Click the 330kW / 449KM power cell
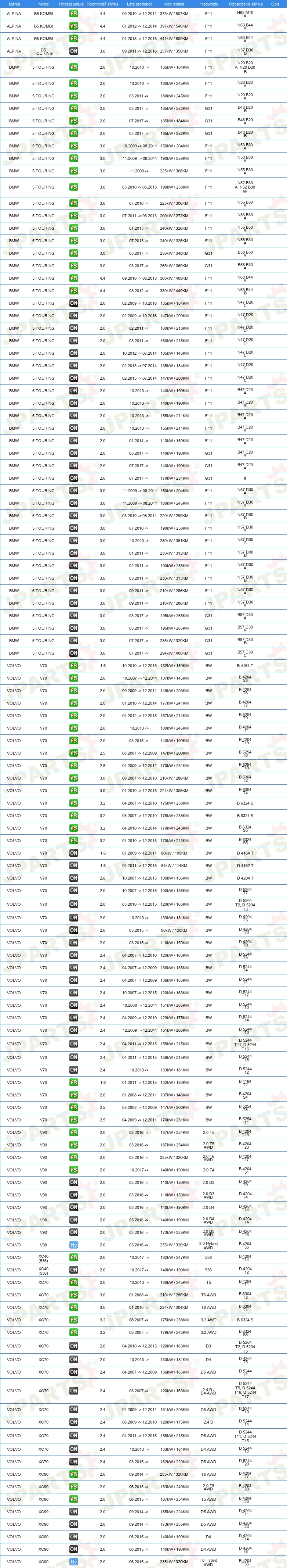Image resolution: width=287 pixels, height=1568 pixels. click(x=174, y=291)
